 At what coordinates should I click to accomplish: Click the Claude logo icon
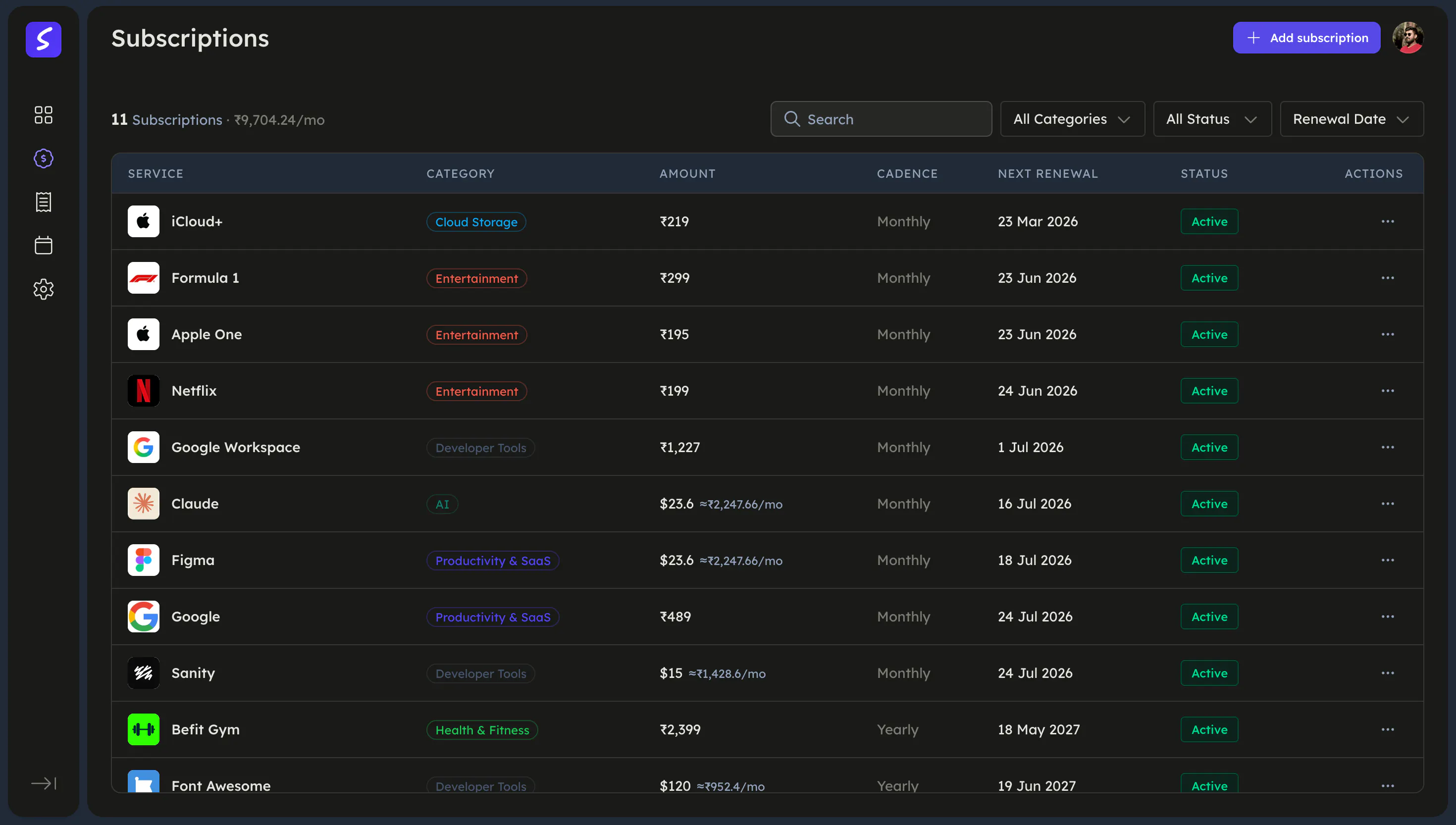click(x=143, y=504)
